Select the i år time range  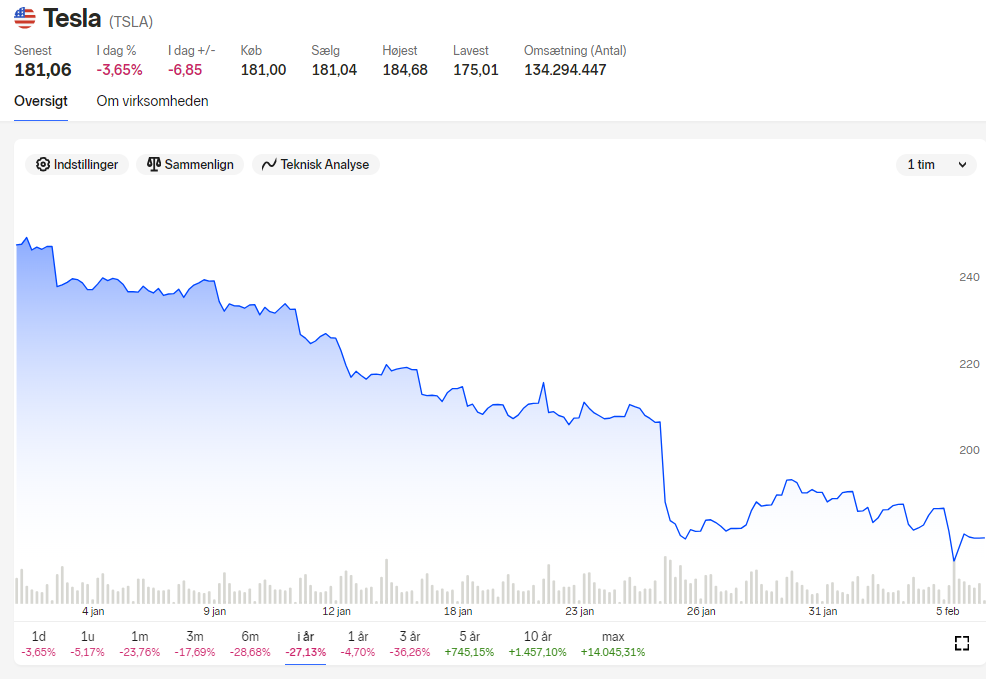tap(306, 644)
